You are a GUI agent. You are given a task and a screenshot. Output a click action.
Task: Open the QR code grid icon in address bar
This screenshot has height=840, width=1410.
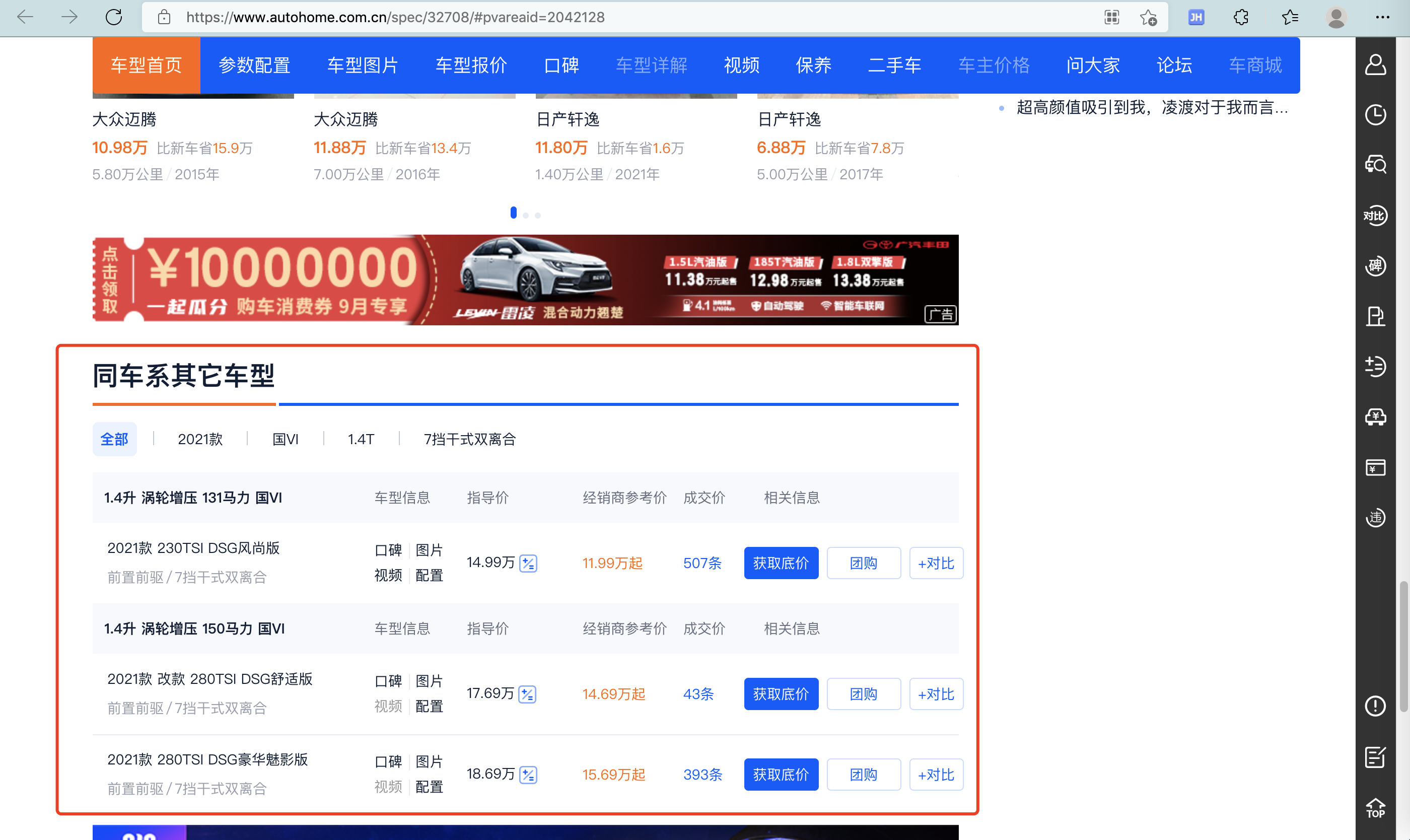[x=1112, y=17]
